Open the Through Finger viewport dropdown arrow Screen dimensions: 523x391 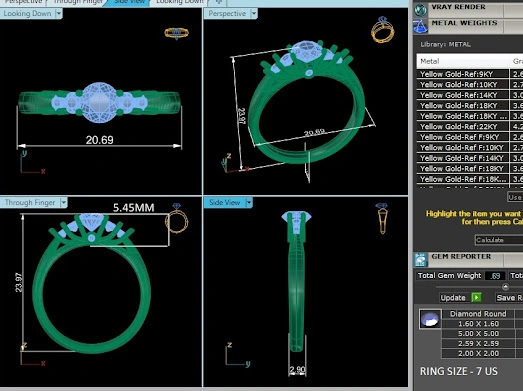(63, 203)
